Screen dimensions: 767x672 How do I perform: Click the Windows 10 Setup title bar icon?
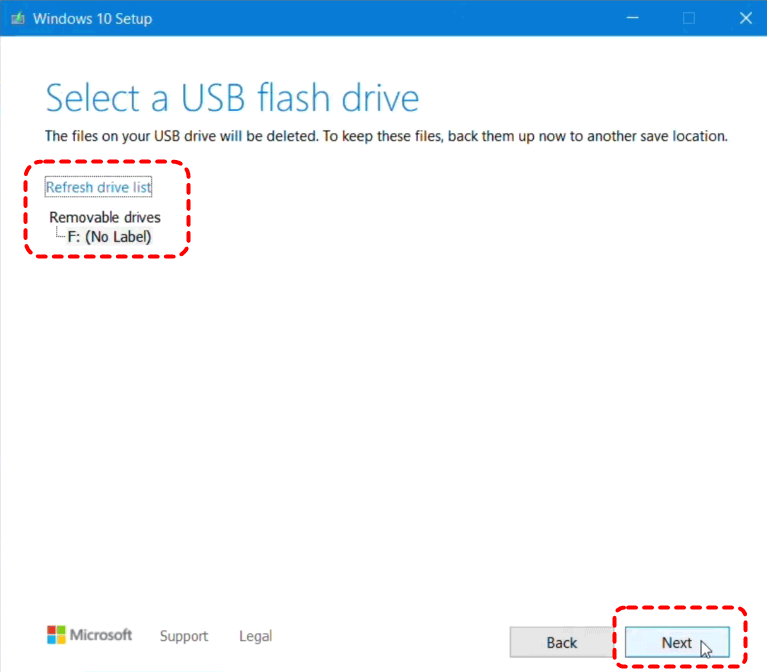click(x=18, y=19)
